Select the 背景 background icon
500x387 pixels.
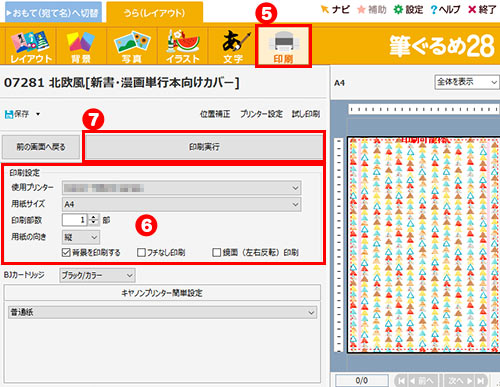(81, 46)
